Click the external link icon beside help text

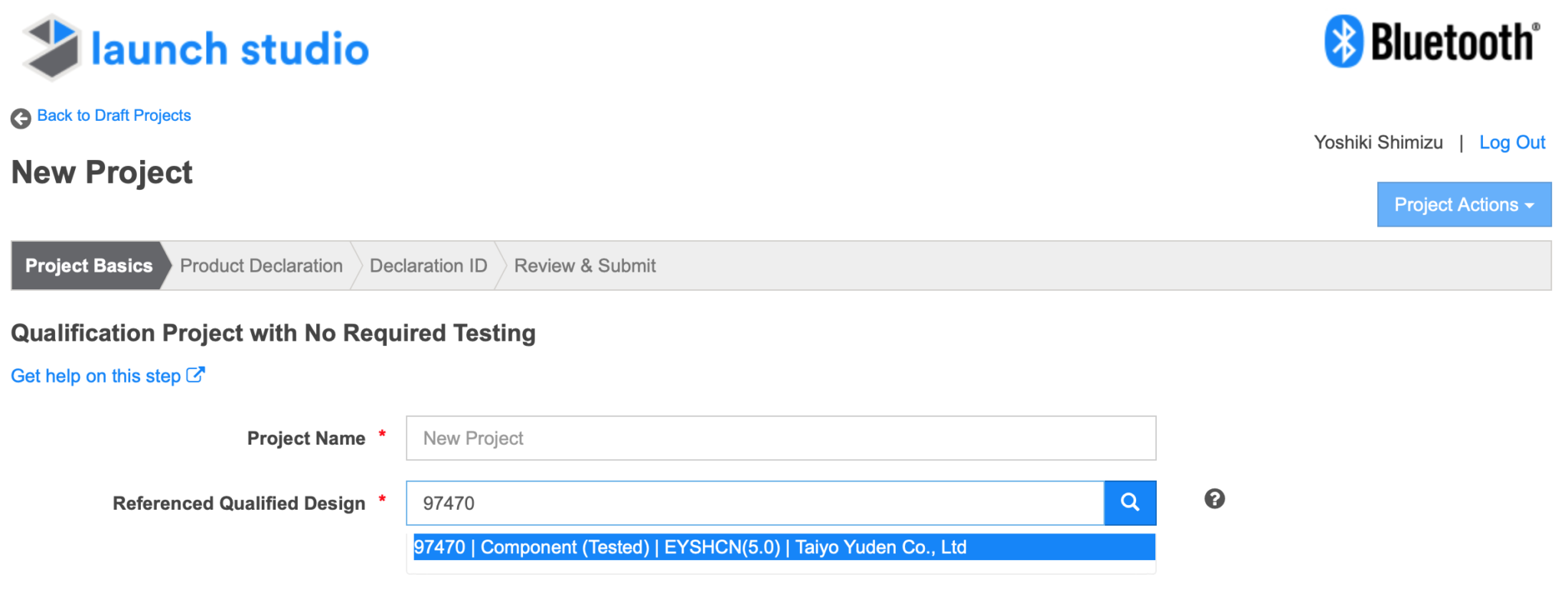pyautogui.click(x=195, y=375)
